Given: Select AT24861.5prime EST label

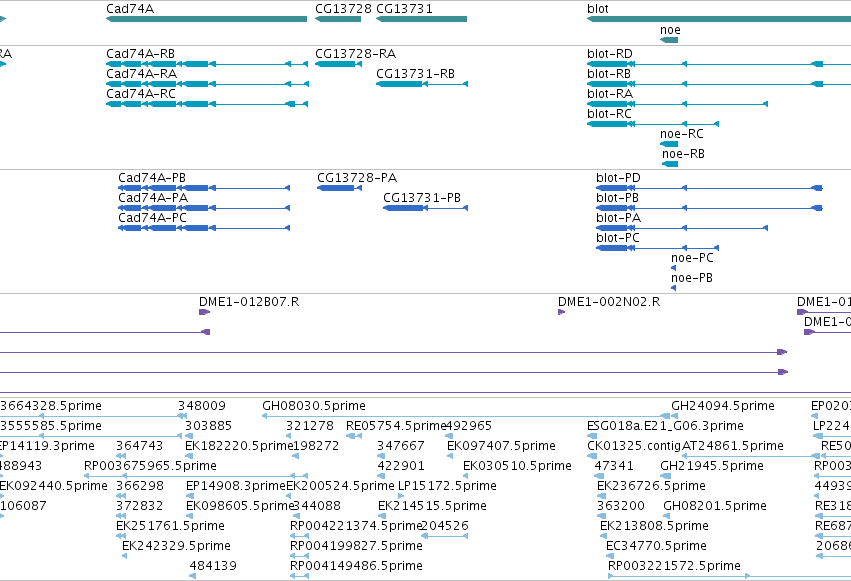Looking at the screenshot, I should point(733,446).
